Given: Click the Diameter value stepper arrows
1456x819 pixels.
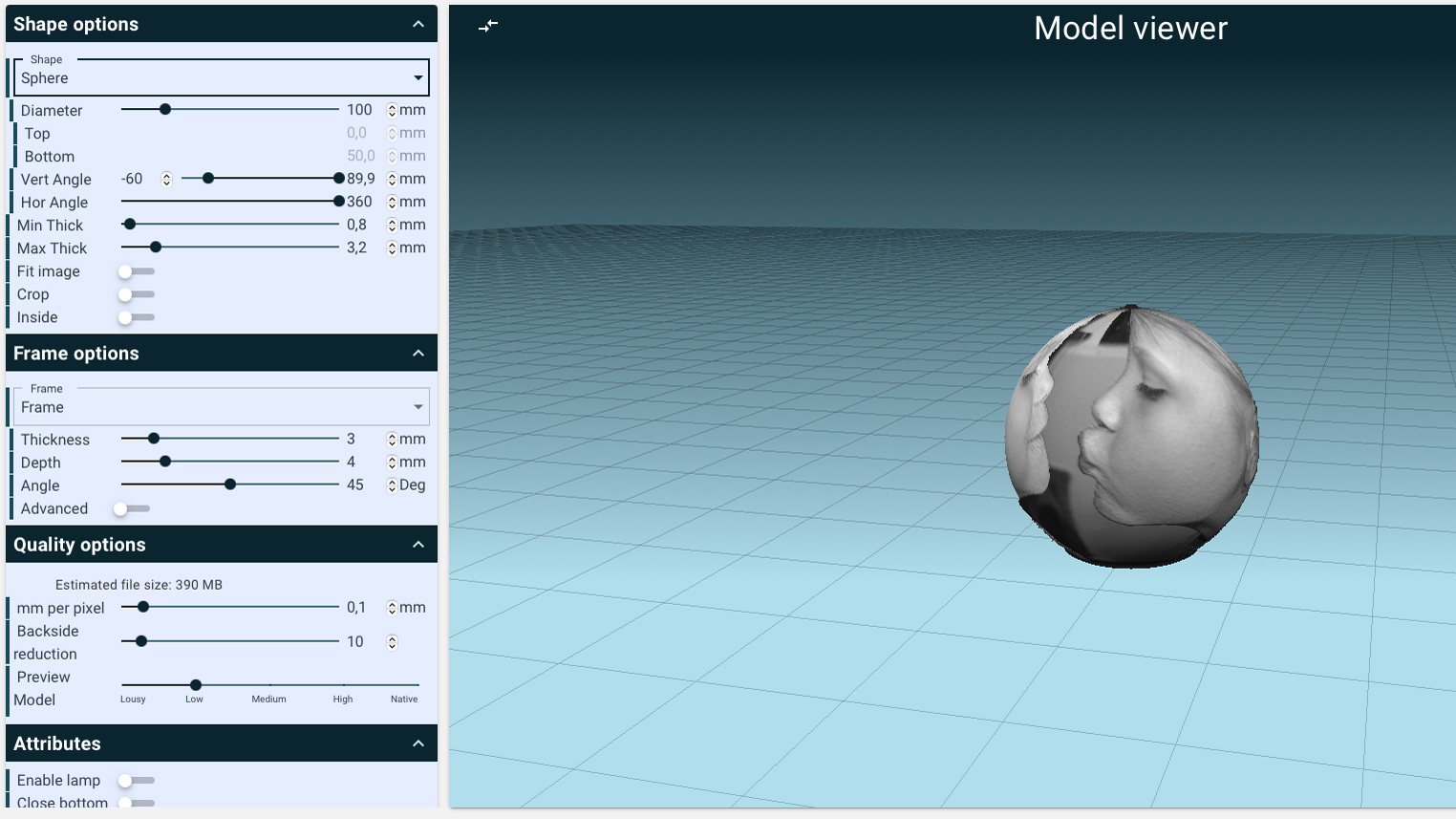Looking at the screenshot, I should (392, 111).
